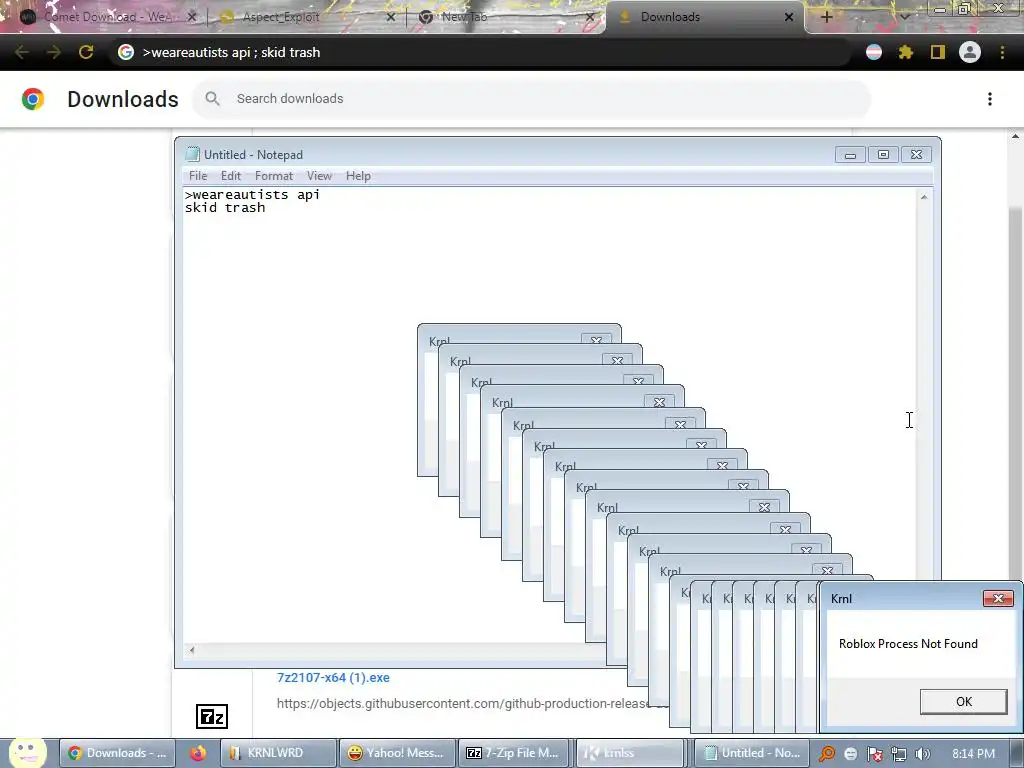Close the Aspect_Exploit tab

coord(391,17)
